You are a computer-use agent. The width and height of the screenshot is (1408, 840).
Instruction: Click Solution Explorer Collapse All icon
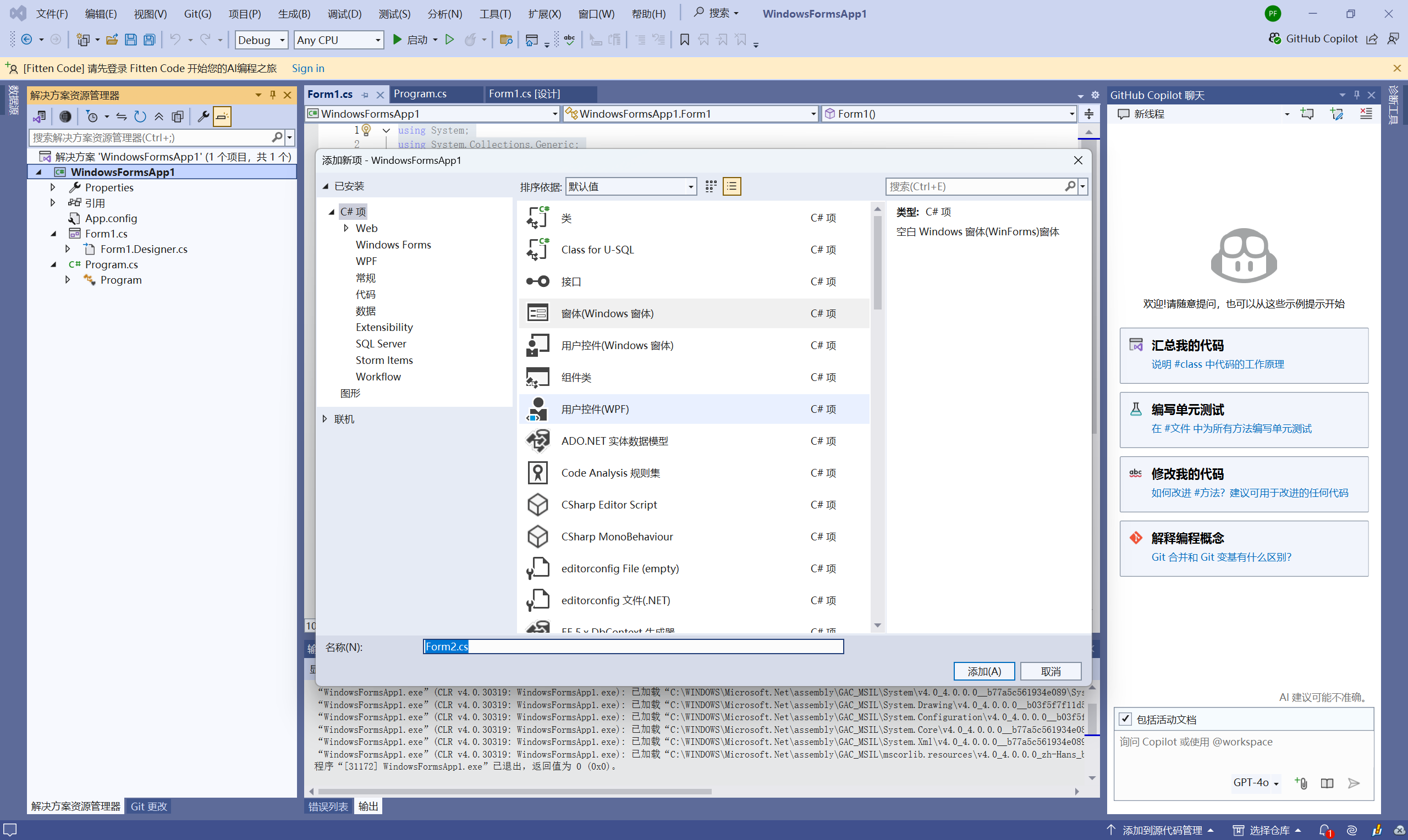(x=159, y=117)
